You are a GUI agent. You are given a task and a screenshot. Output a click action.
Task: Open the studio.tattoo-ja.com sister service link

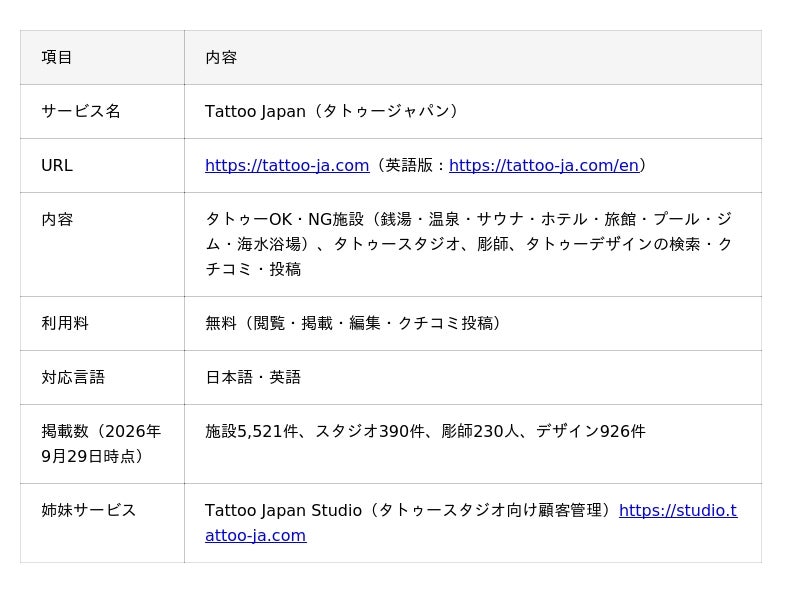(x=678, y=510)
